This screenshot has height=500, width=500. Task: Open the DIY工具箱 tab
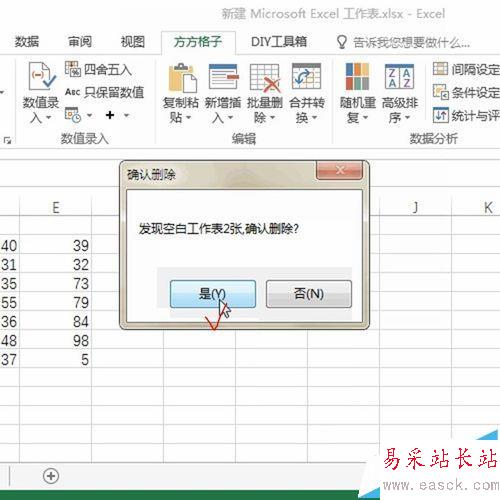[x=279, y=42]
